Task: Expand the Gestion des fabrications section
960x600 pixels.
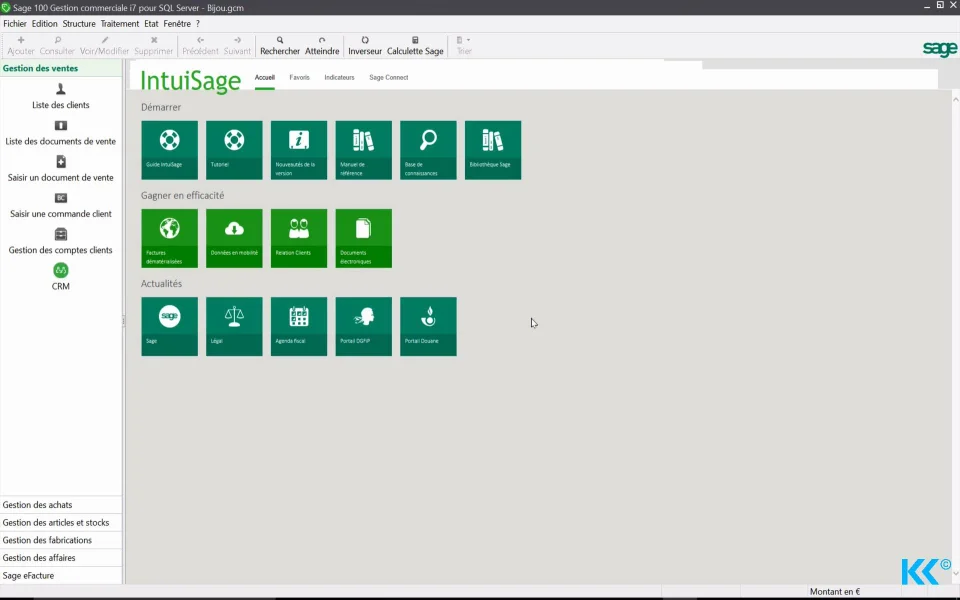Action: 61,541
